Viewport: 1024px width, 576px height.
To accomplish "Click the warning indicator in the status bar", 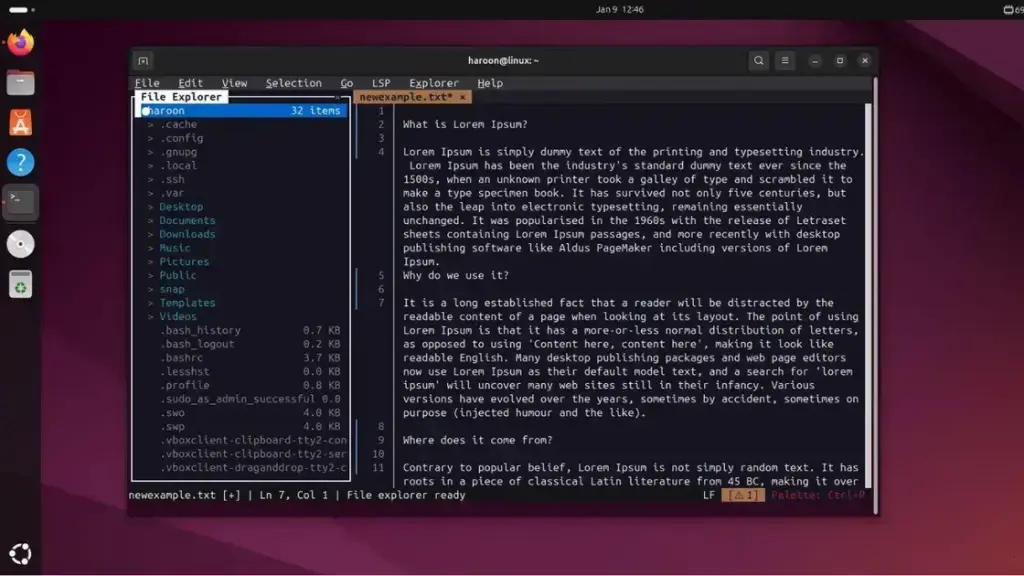I will pos(743,495).
